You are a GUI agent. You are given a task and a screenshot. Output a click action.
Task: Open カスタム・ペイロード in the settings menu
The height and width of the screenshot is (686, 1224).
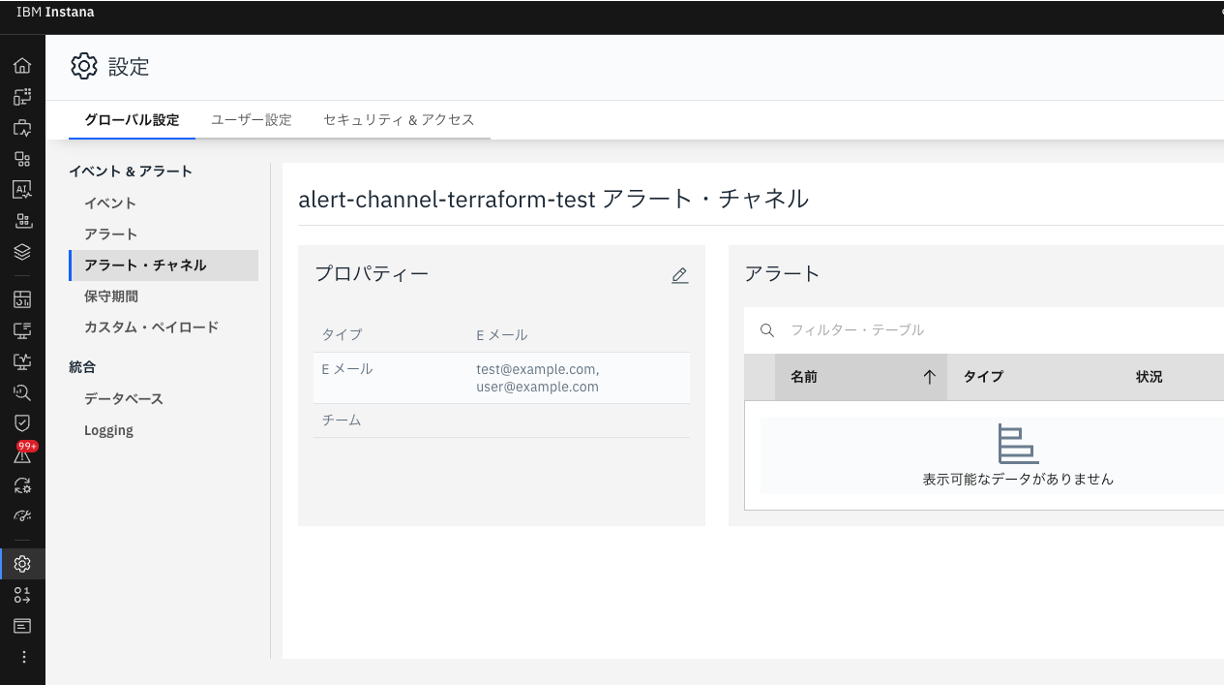pos(151,327)
